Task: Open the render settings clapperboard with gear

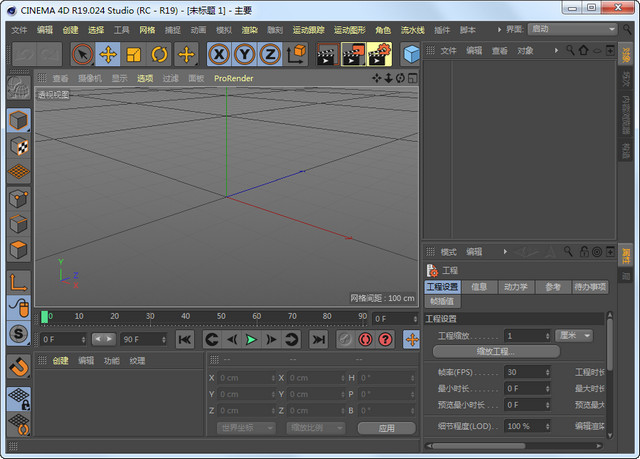Action: pyautogui.click(x=379, y=54)
